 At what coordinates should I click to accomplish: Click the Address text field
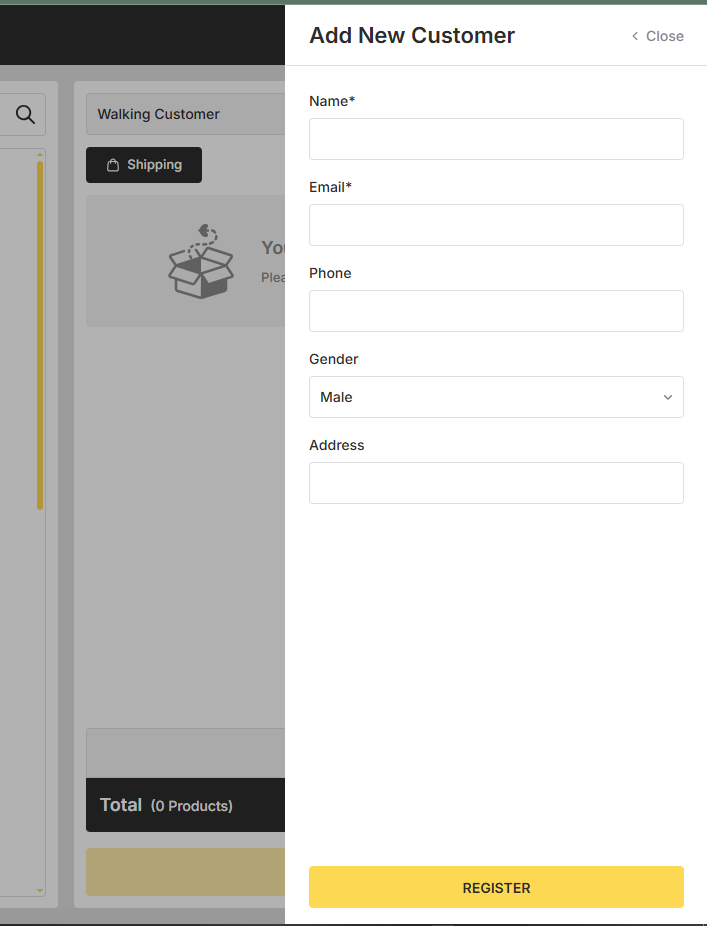496,483
